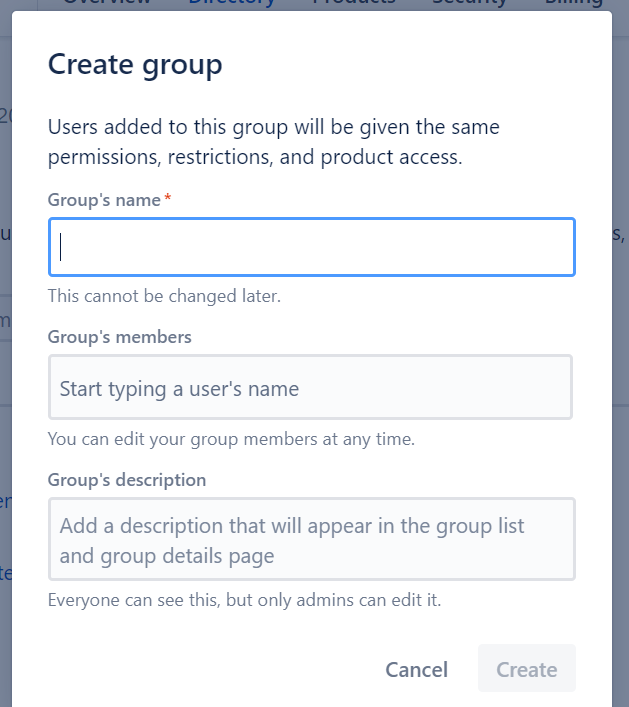Click the red required asterisk marker
This screenshot has width=629, height=707.
click(168, 197)
